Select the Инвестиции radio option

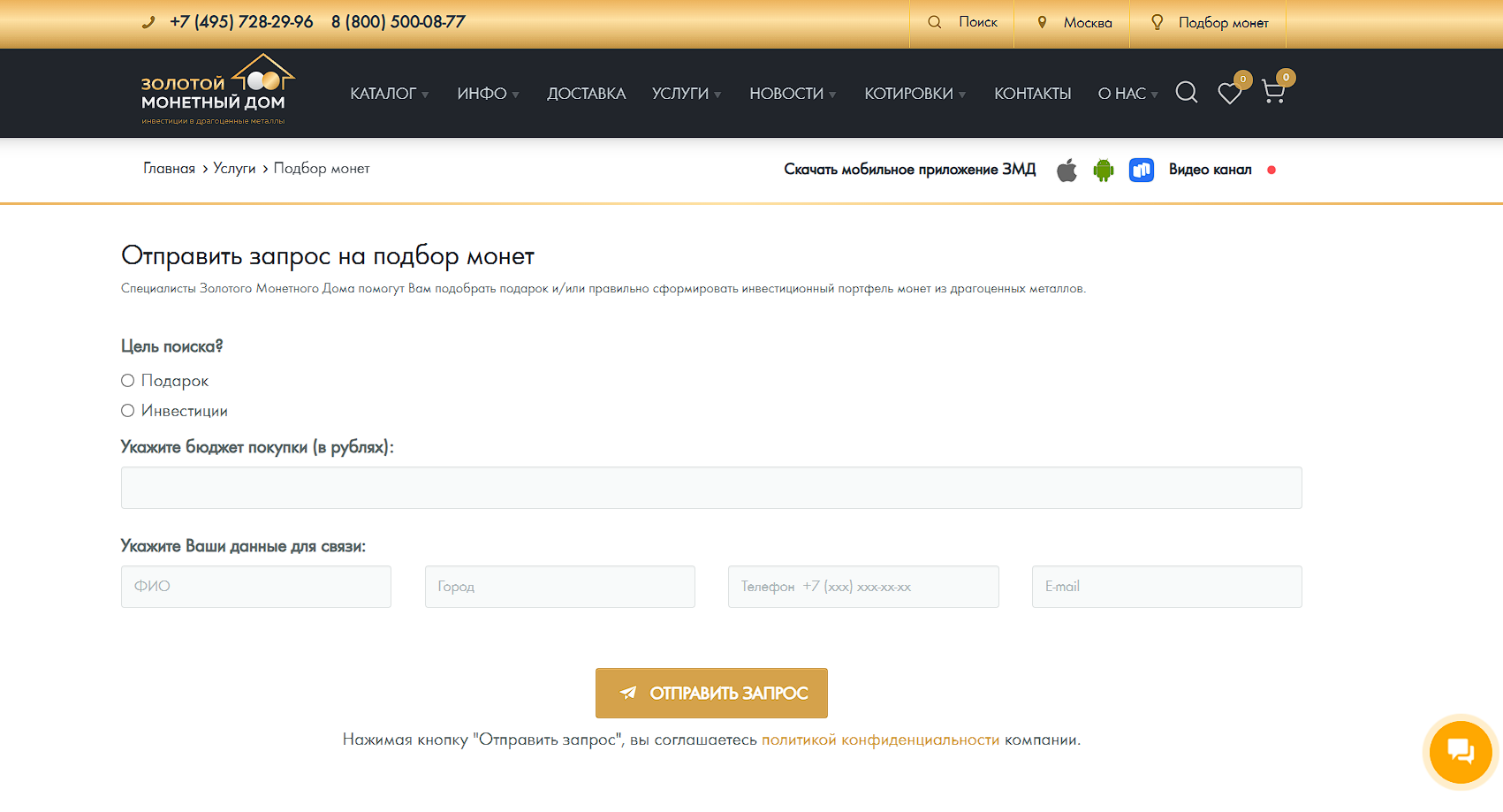point(128,410)
